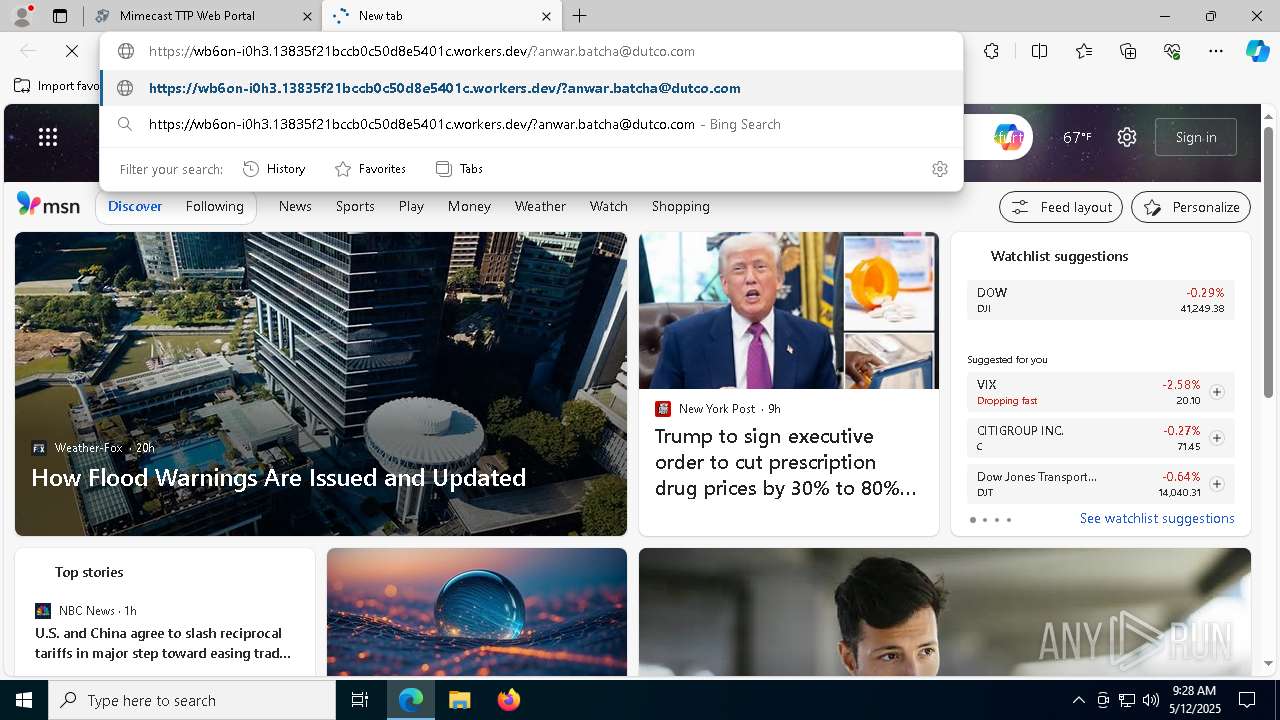The height and width of the screenshot is (720, 1280).
Task: Open MSN page settings gear
Action: click(1127, 137)
